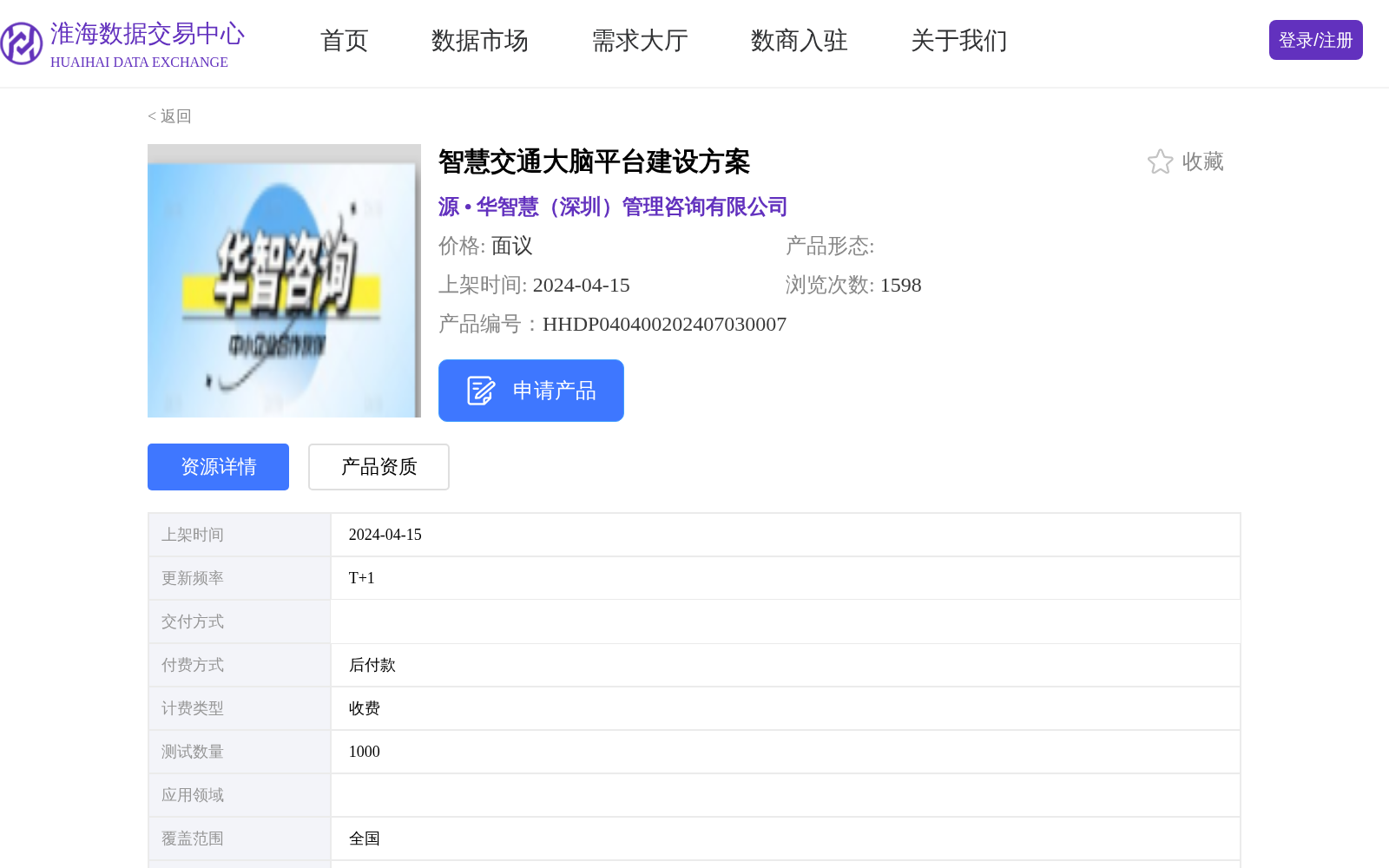Click the 覆盖范围 row label
The width and height of the screenshot is (1389, 868).
(193, 838)
